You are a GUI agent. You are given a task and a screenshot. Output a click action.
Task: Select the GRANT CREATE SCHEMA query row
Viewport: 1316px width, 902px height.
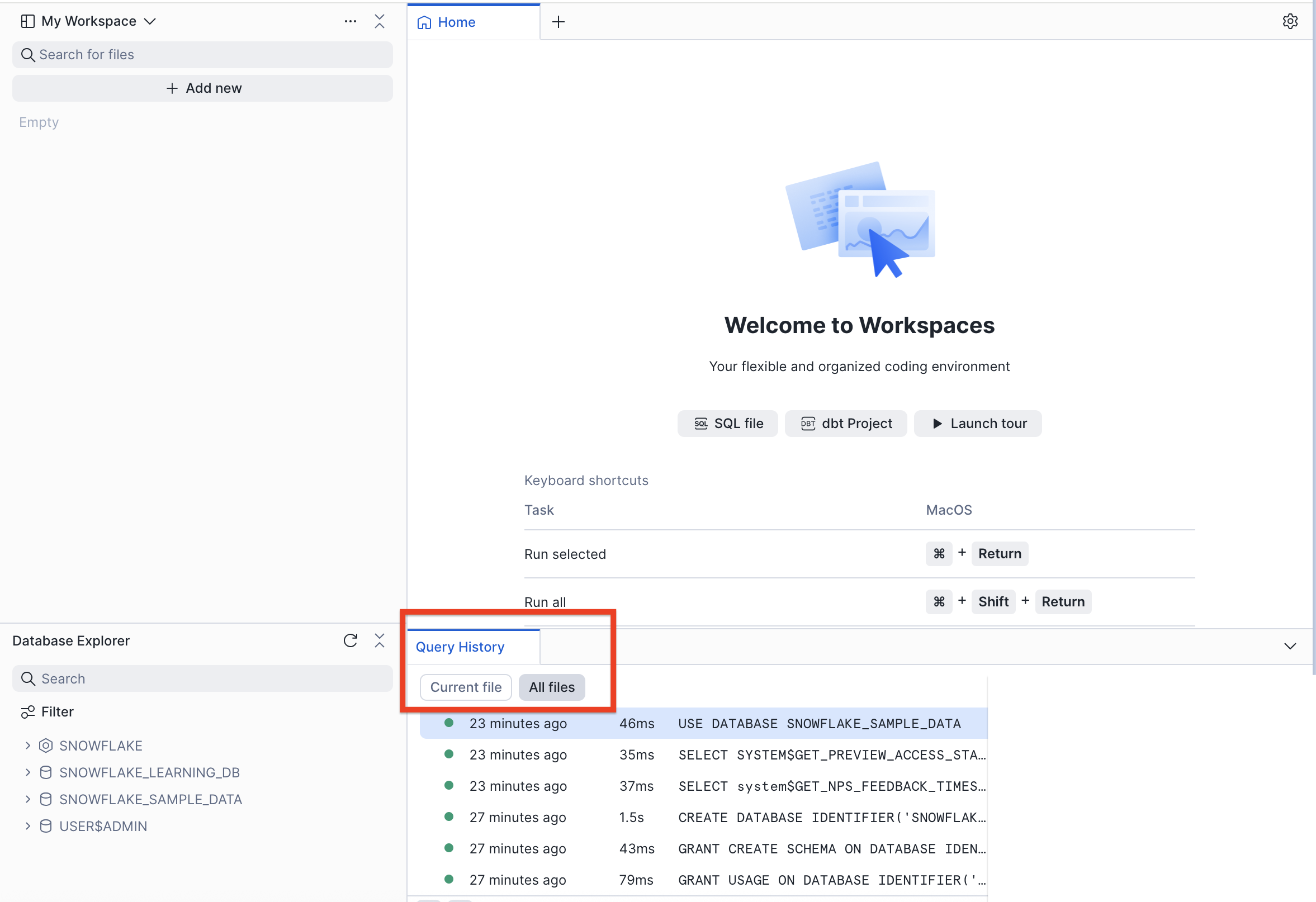click(703, 848)
